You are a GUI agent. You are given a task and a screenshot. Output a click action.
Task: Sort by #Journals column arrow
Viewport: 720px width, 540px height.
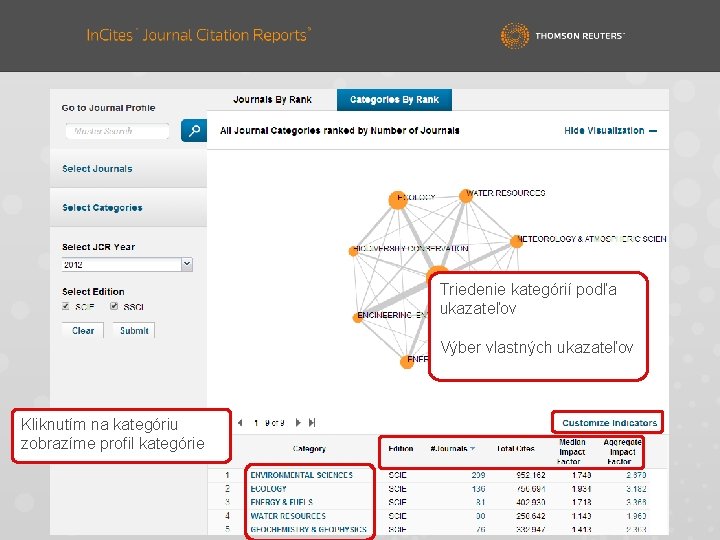(x=472, y=449)
